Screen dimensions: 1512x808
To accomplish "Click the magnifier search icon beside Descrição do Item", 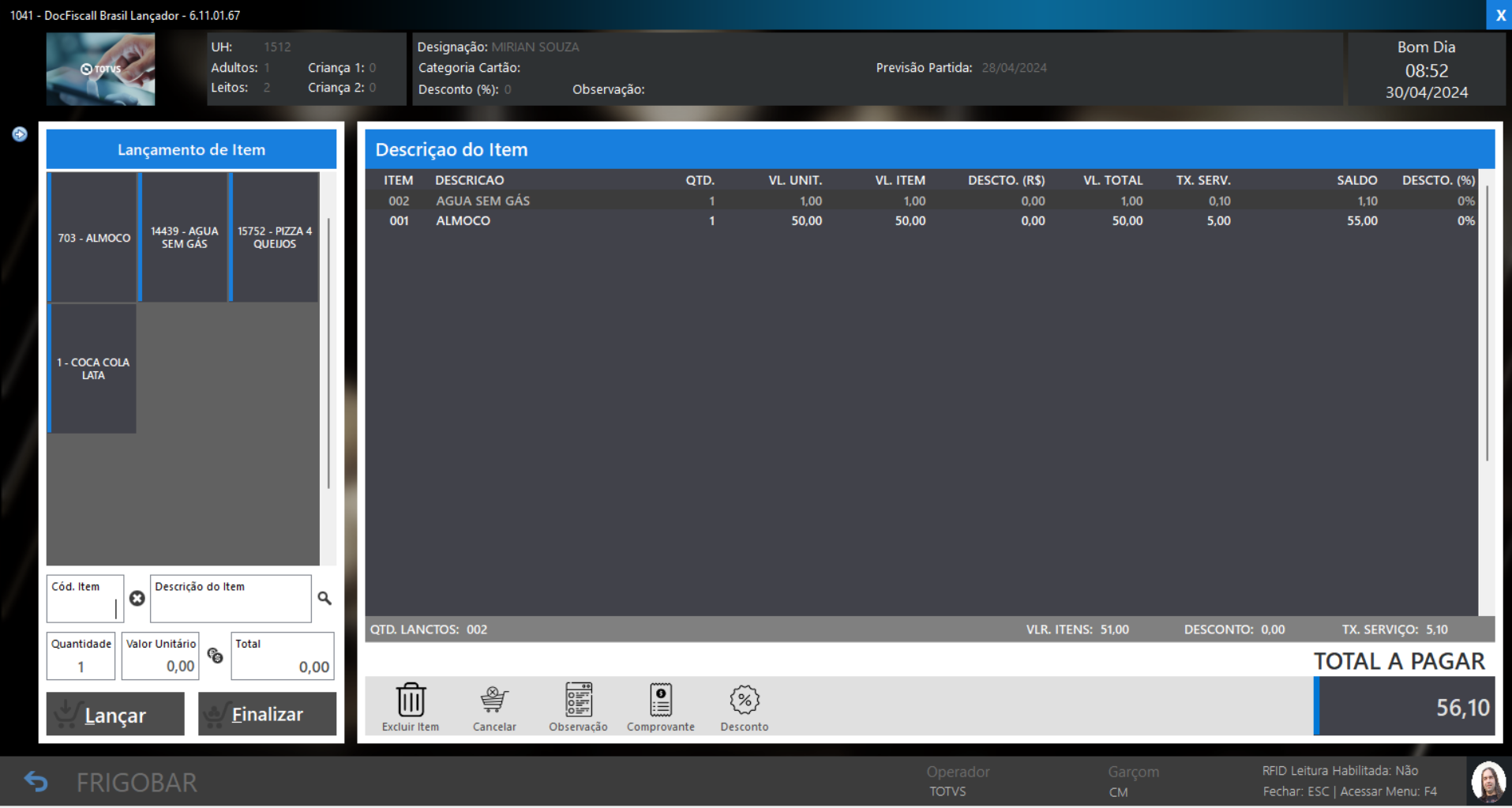I will (325, 598).
